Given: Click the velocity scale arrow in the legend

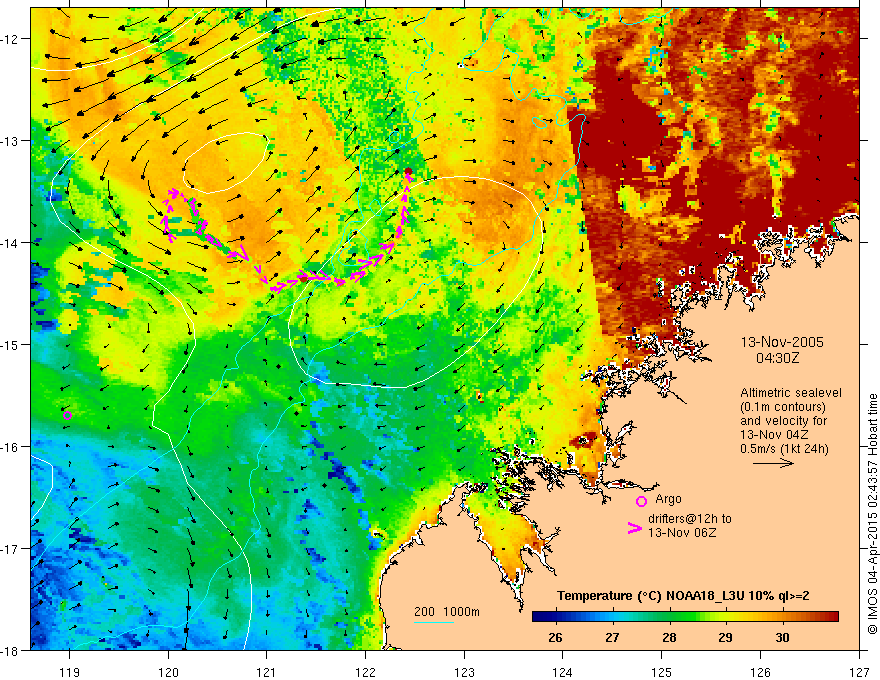Looking at the screenshot, I should tap(773, 463).
